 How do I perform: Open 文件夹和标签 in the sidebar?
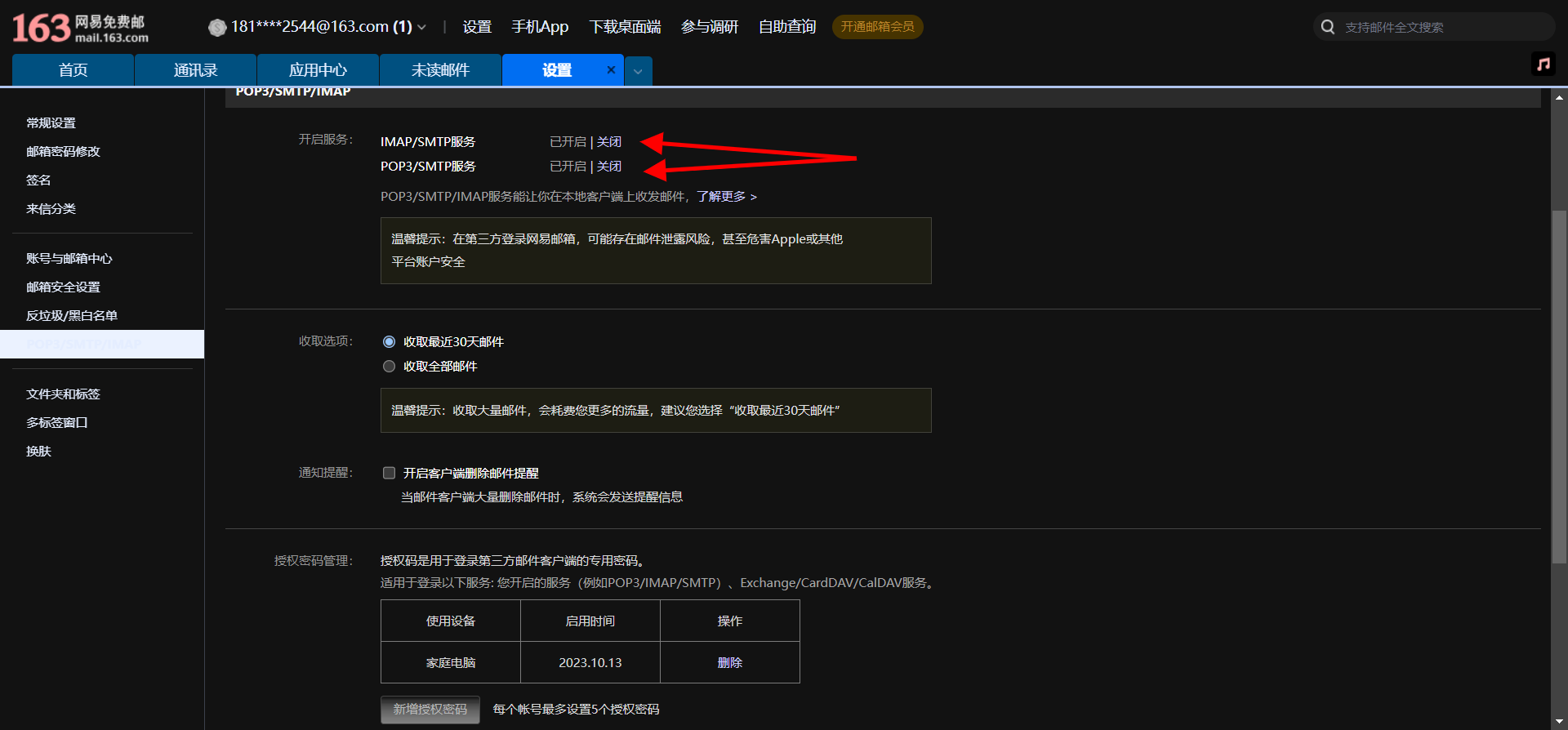tap(63, 394)
